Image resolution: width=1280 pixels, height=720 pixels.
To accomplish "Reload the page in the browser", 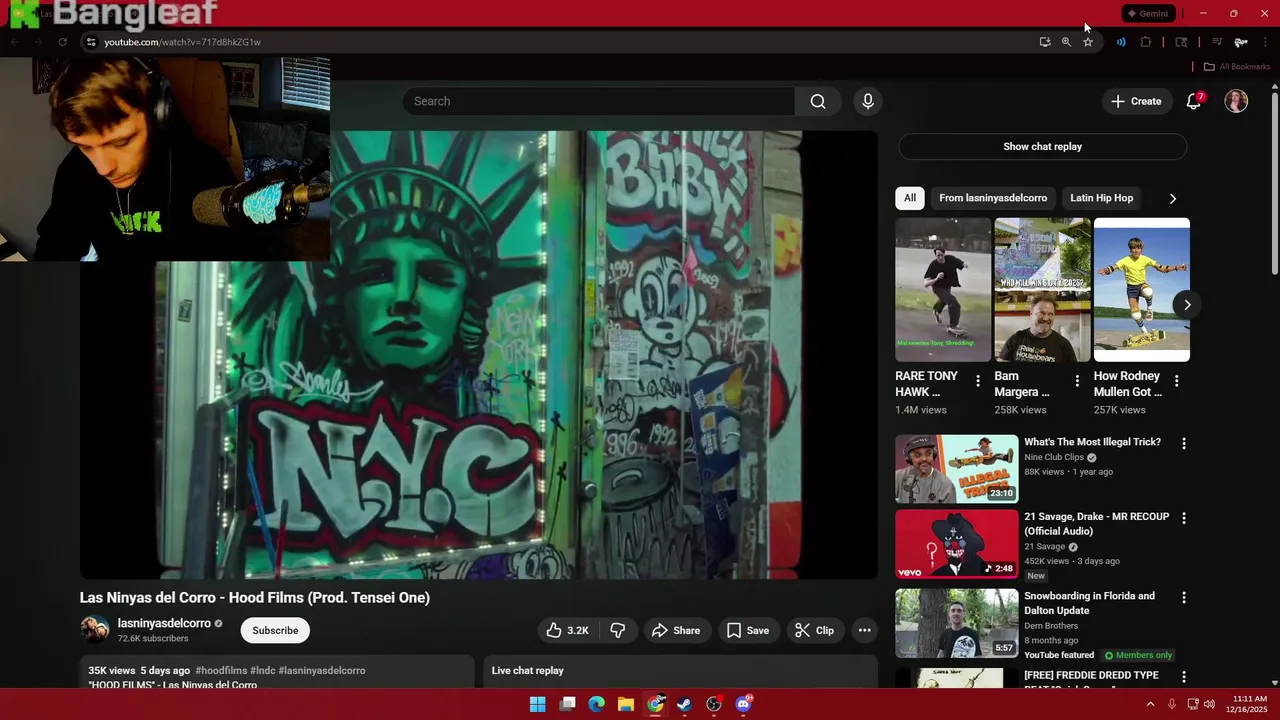I will point(62,42).
